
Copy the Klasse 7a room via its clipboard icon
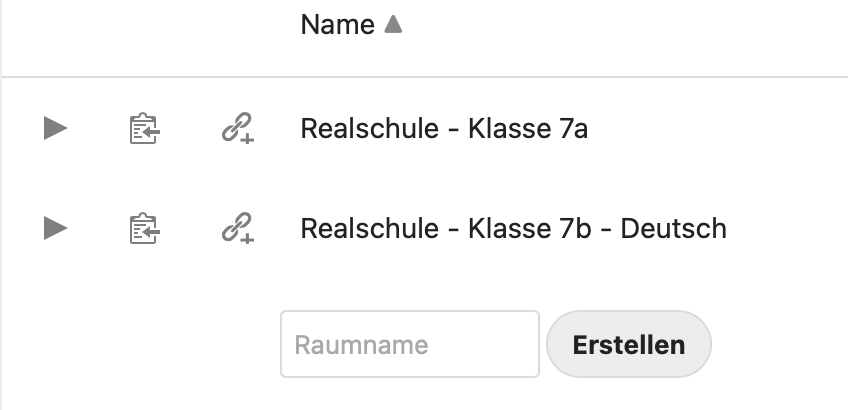(x=145, y=128)
